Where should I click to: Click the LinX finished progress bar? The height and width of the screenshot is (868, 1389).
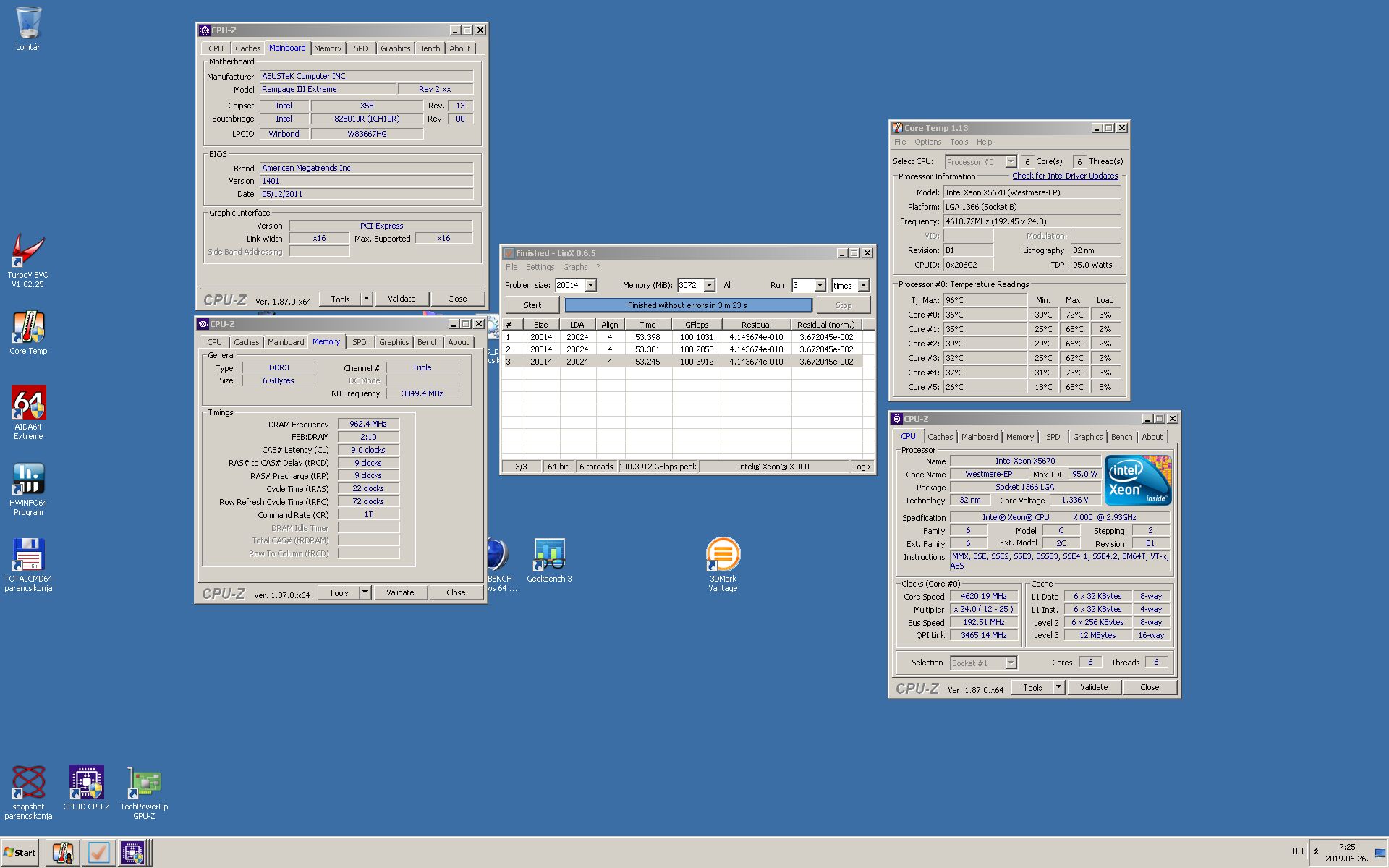tap(687, 305)
